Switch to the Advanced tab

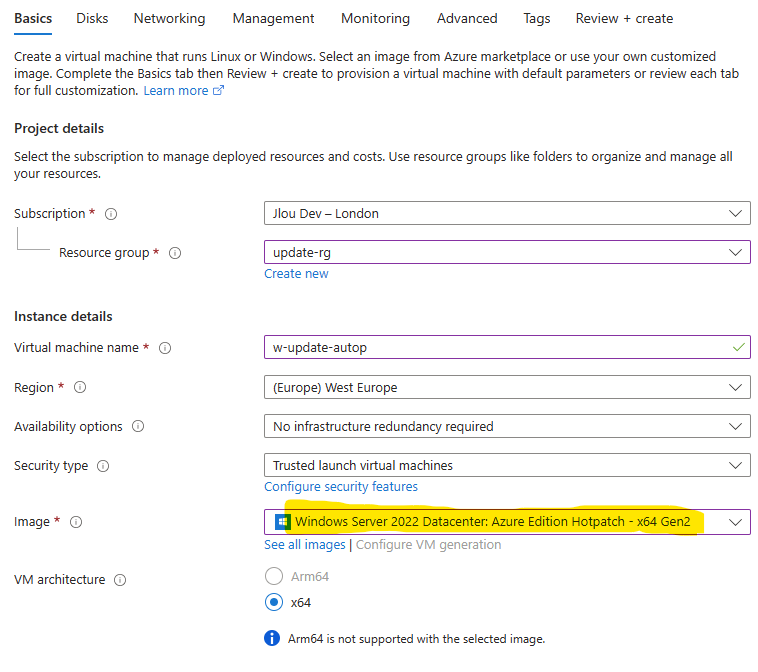(x=467, y=18)
